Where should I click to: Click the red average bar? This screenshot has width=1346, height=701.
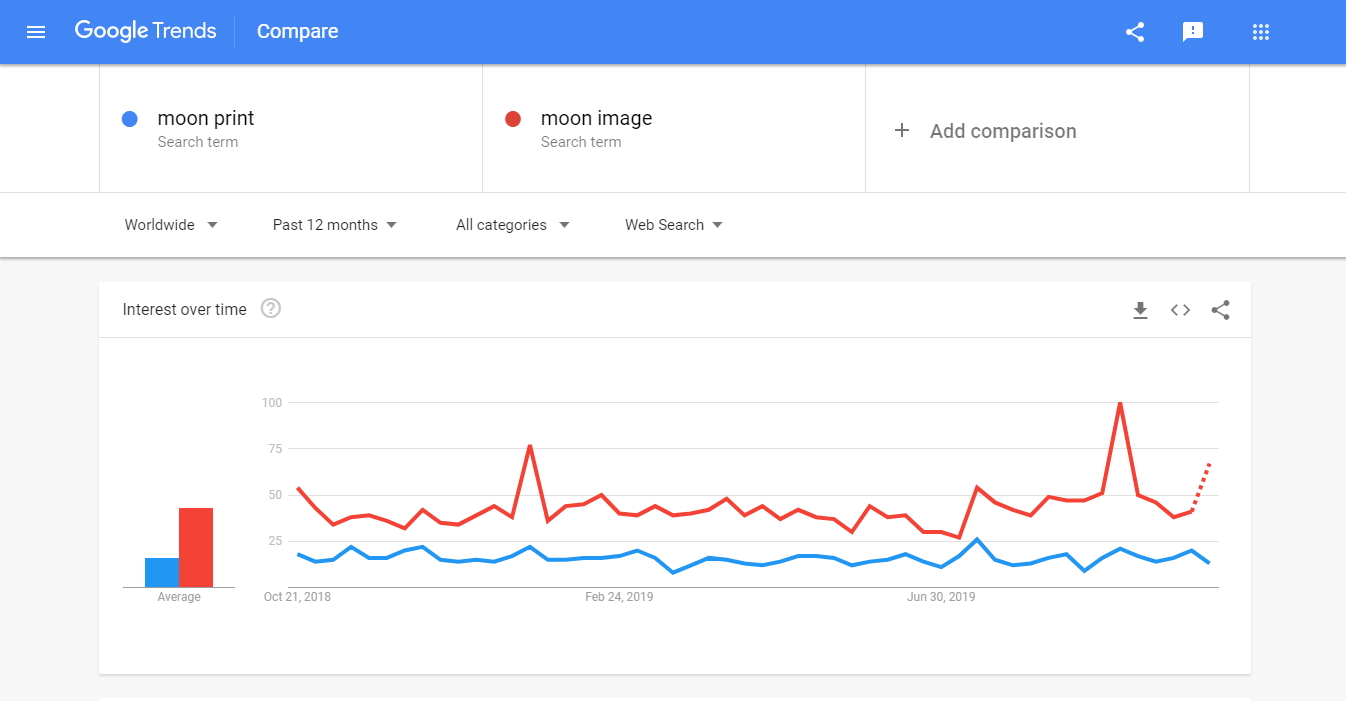click(196, 547)
